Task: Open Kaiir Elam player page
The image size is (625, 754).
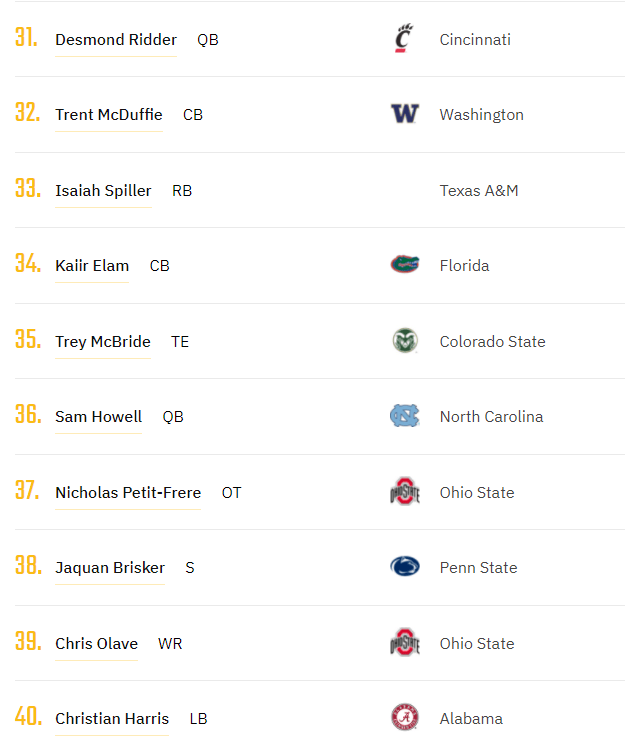Action: (92, 266)
